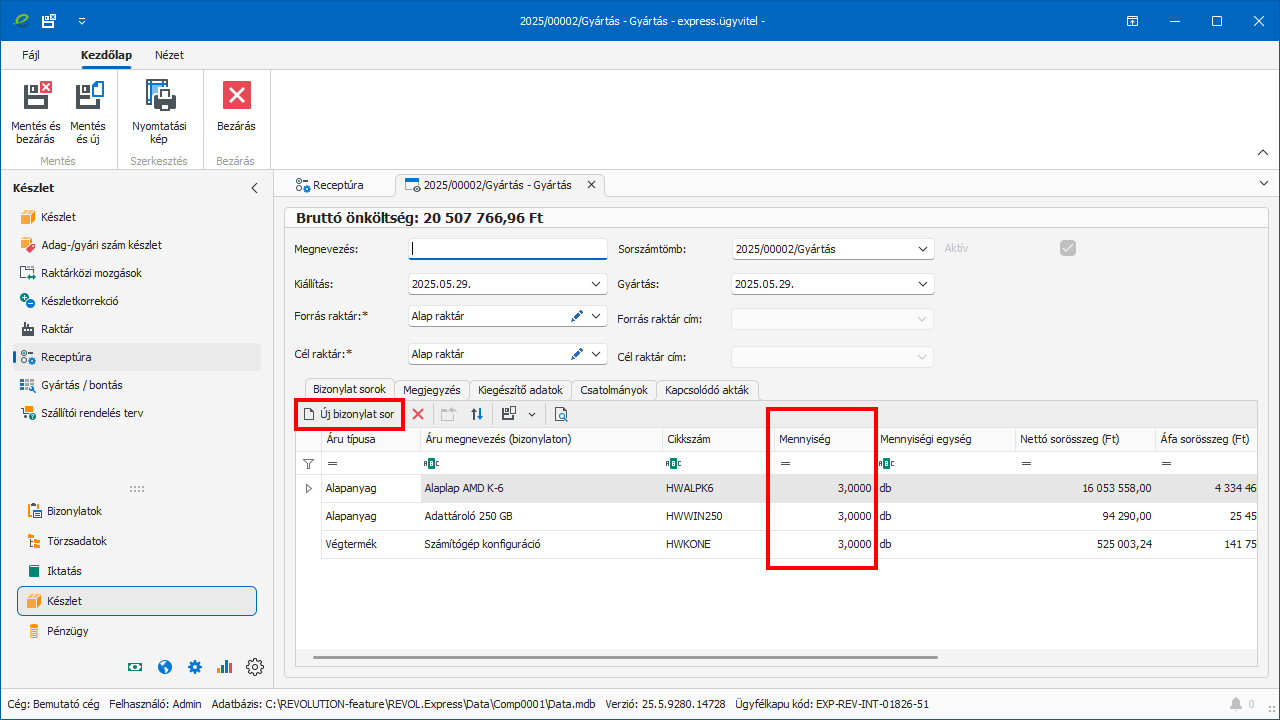Screen dimensions: 1280x720
Task: Click the blue up-down sort arrows icon
Action: 477,414
